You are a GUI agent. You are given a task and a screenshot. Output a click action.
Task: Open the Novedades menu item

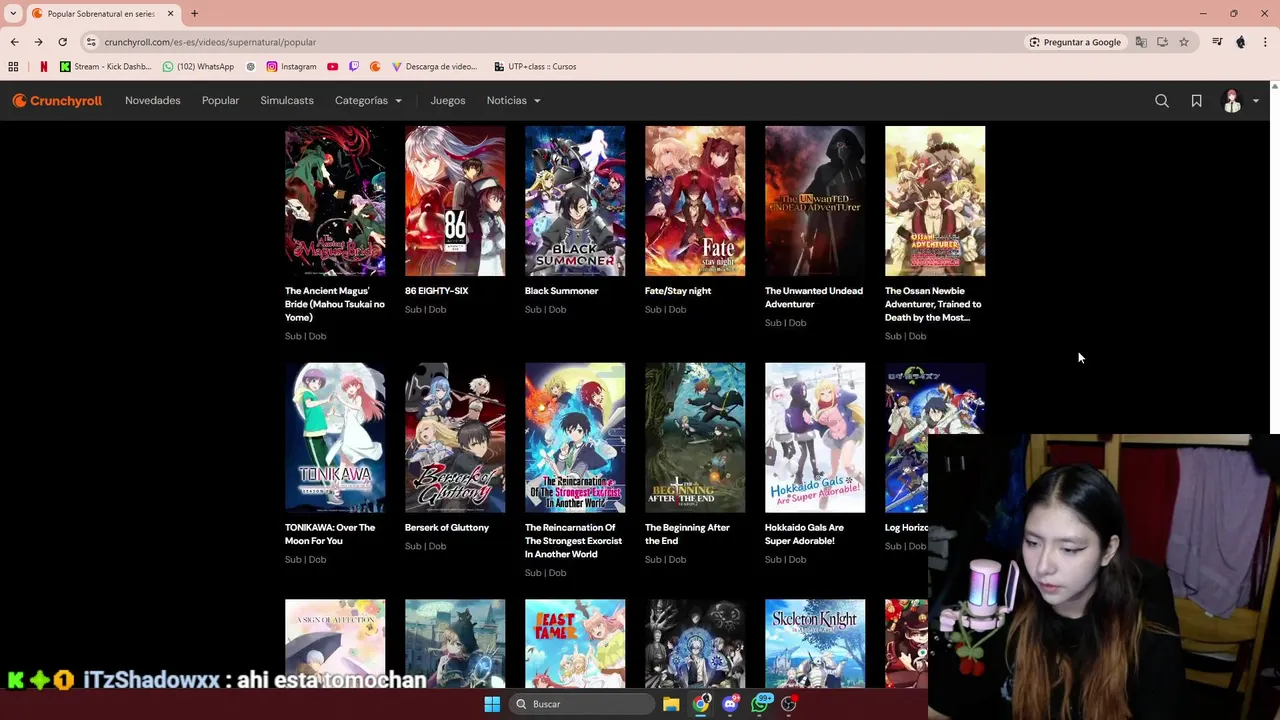[153, 101]
